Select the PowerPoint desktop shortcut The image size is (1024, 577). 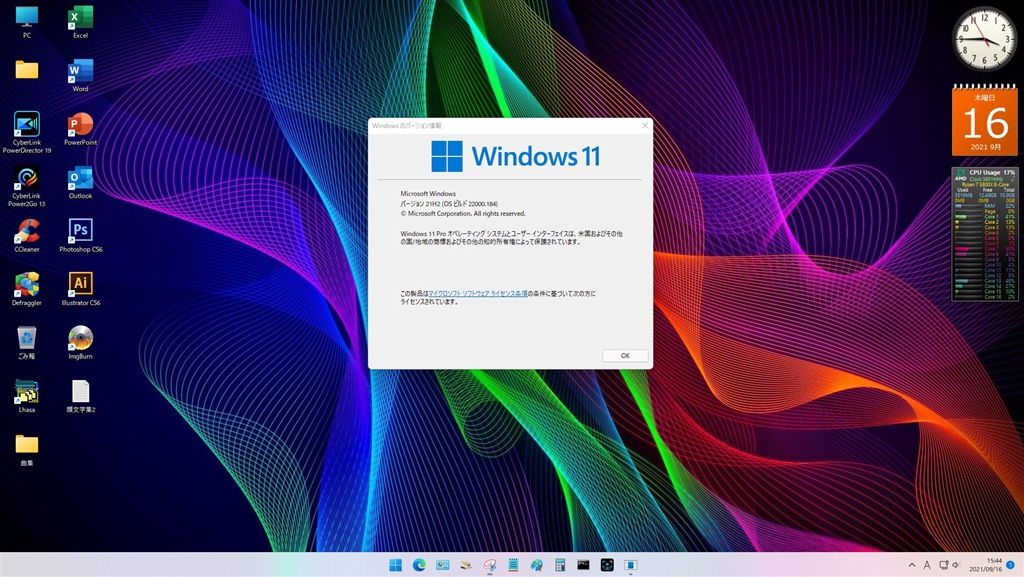(80, 125)
